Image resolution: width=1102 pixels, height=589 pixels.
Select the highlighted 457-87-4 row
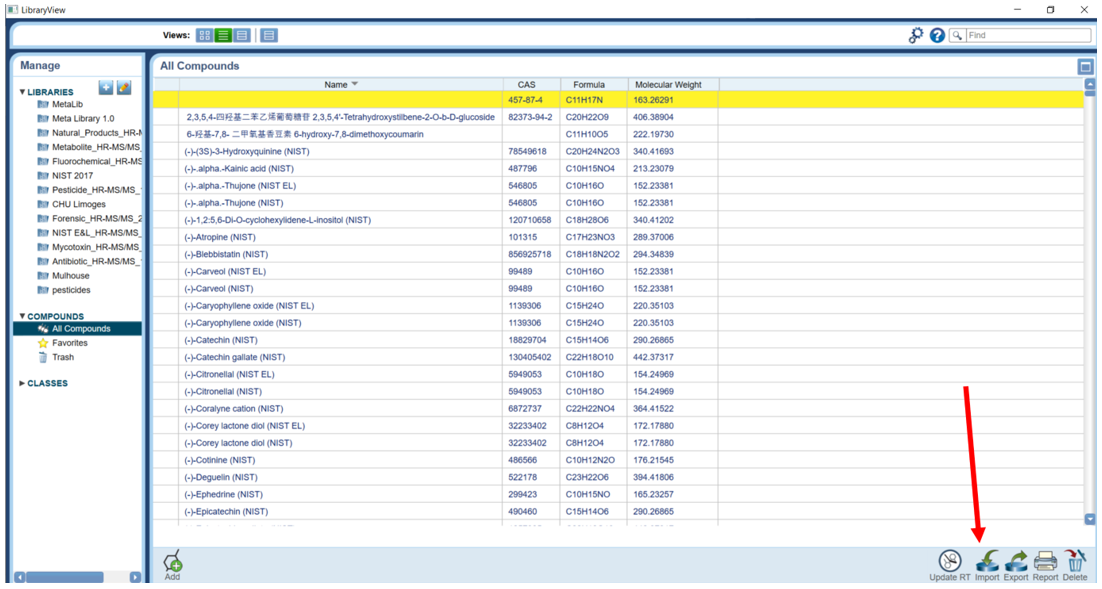pos(618,100)
